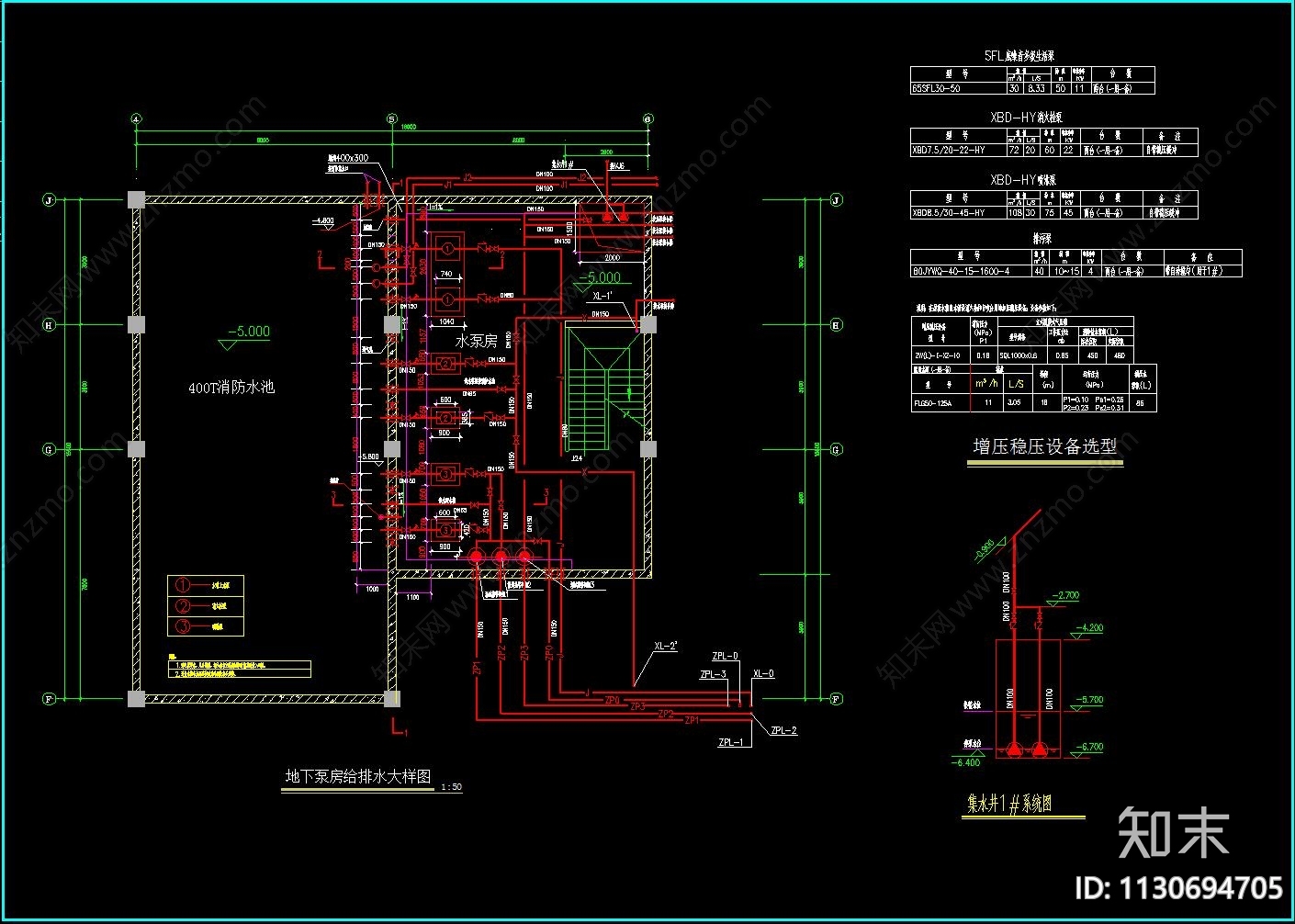Click the 'ZPL-3' pipe label
Screen dimensions: 1295x924
pos(713,674)
